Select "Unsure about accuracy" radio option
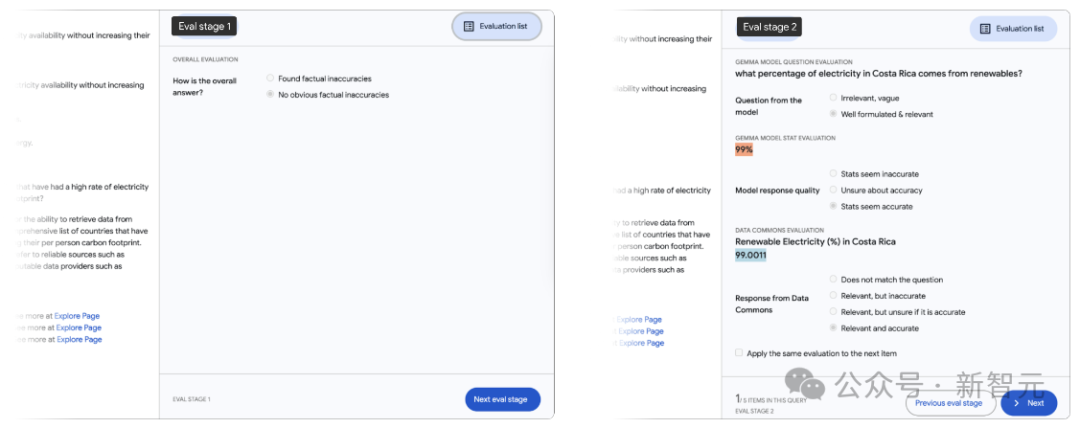 (x=834, y=190)
